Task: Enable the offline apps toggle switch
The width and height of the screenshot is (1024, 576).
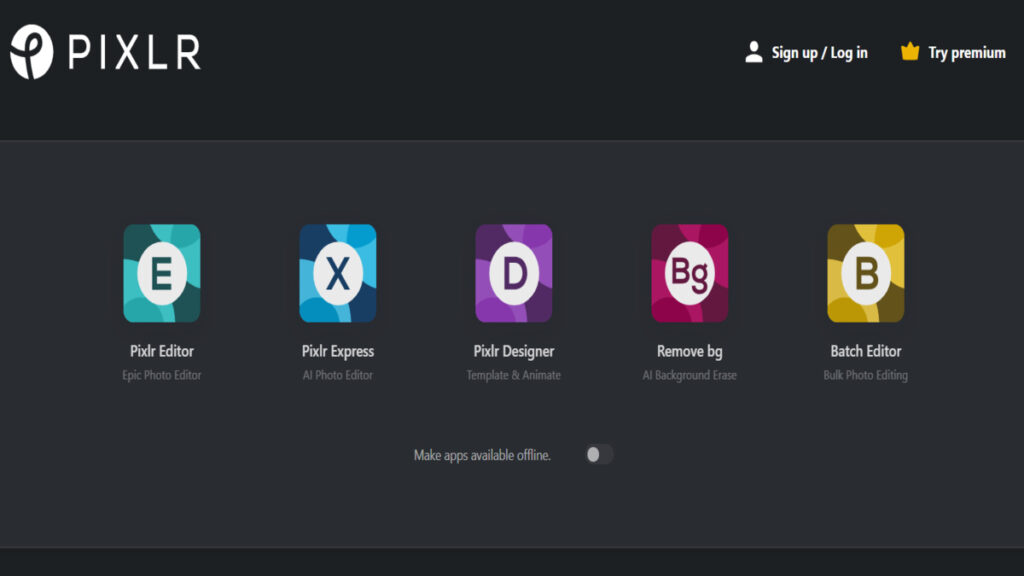Action: coord(599,455)
